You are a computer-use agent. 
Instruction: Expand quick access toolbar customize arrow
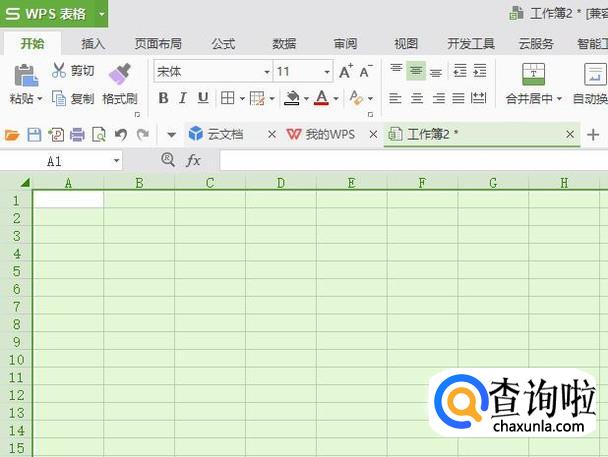pyautogui.click(x=171, y=135)
